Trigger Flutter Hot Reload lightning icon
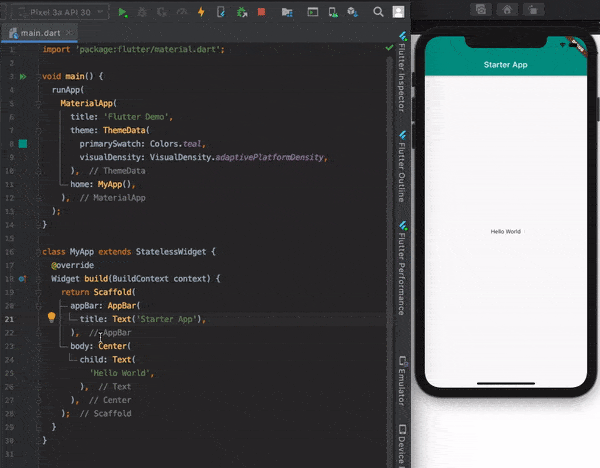 coord(201,12)
